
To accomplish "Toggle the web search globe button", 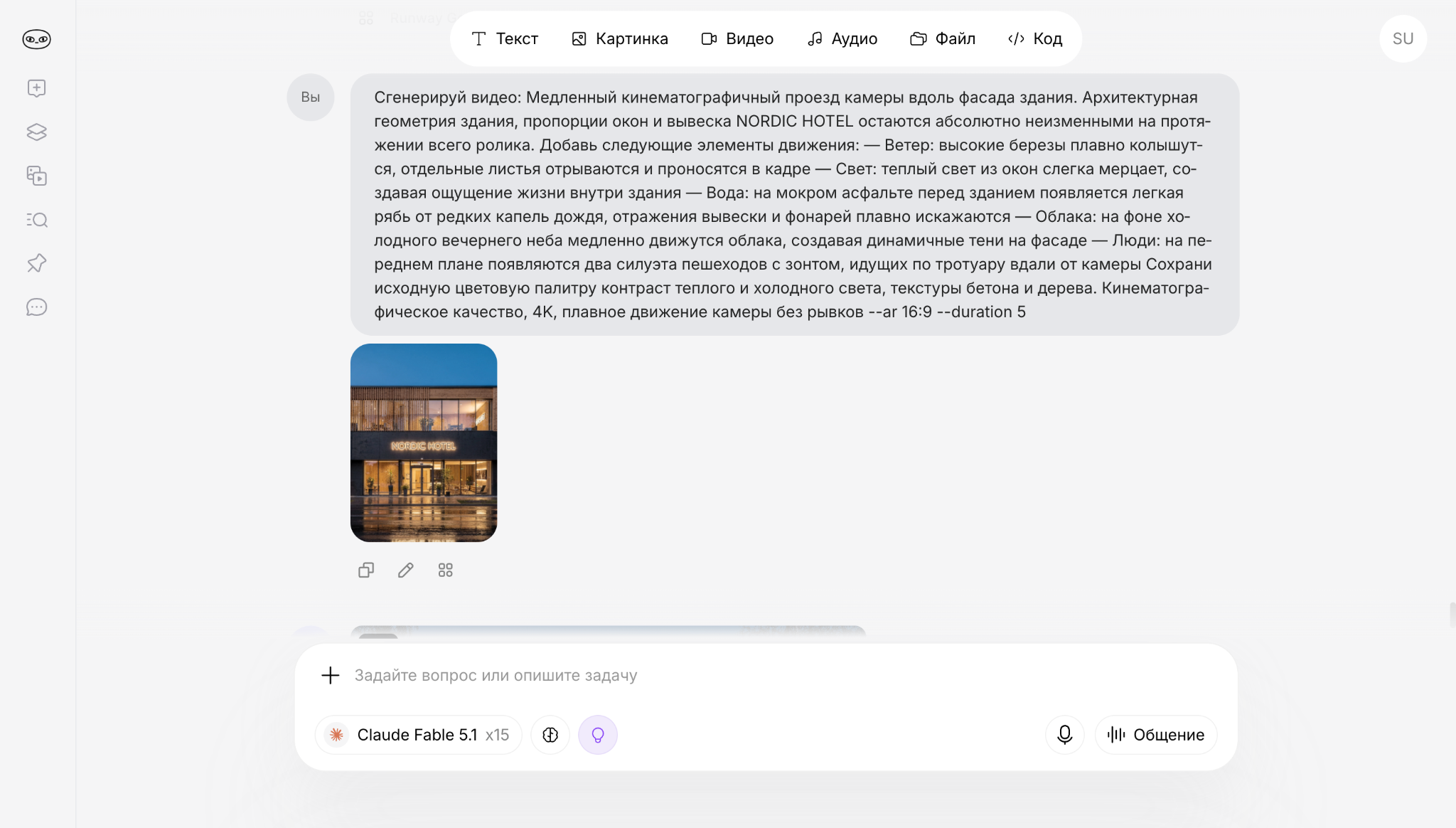I will click(550, 735).
